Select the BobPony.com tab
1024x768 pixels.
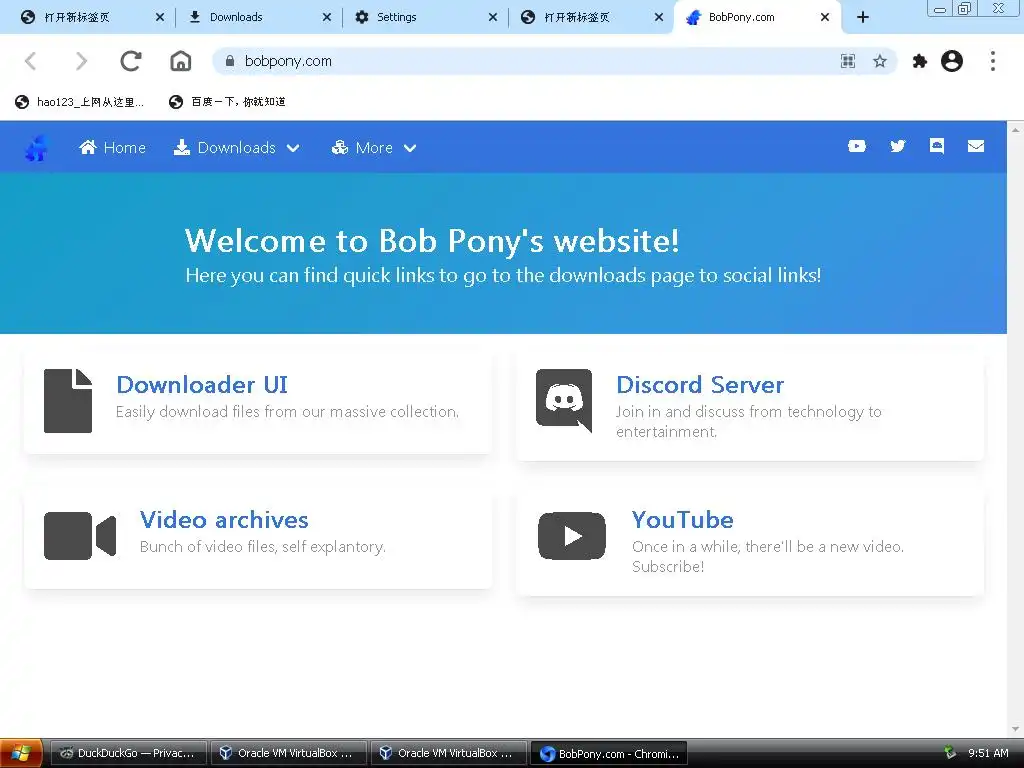tap(758, 18)
